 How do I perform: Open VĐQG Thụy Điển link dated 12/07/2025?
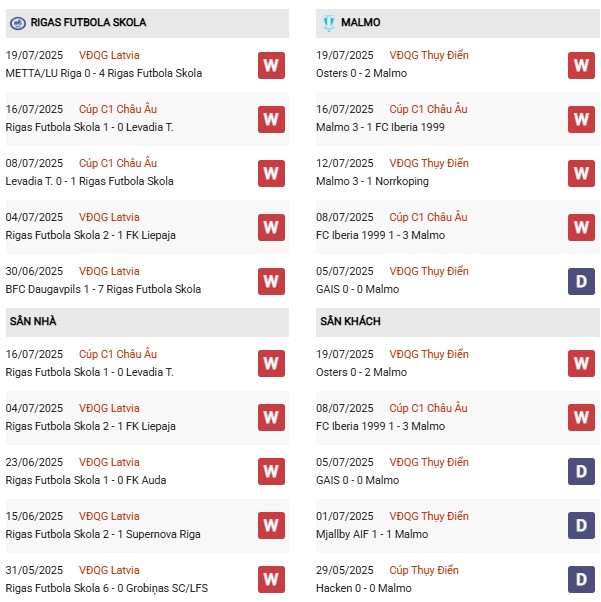(x=430, y=163)
